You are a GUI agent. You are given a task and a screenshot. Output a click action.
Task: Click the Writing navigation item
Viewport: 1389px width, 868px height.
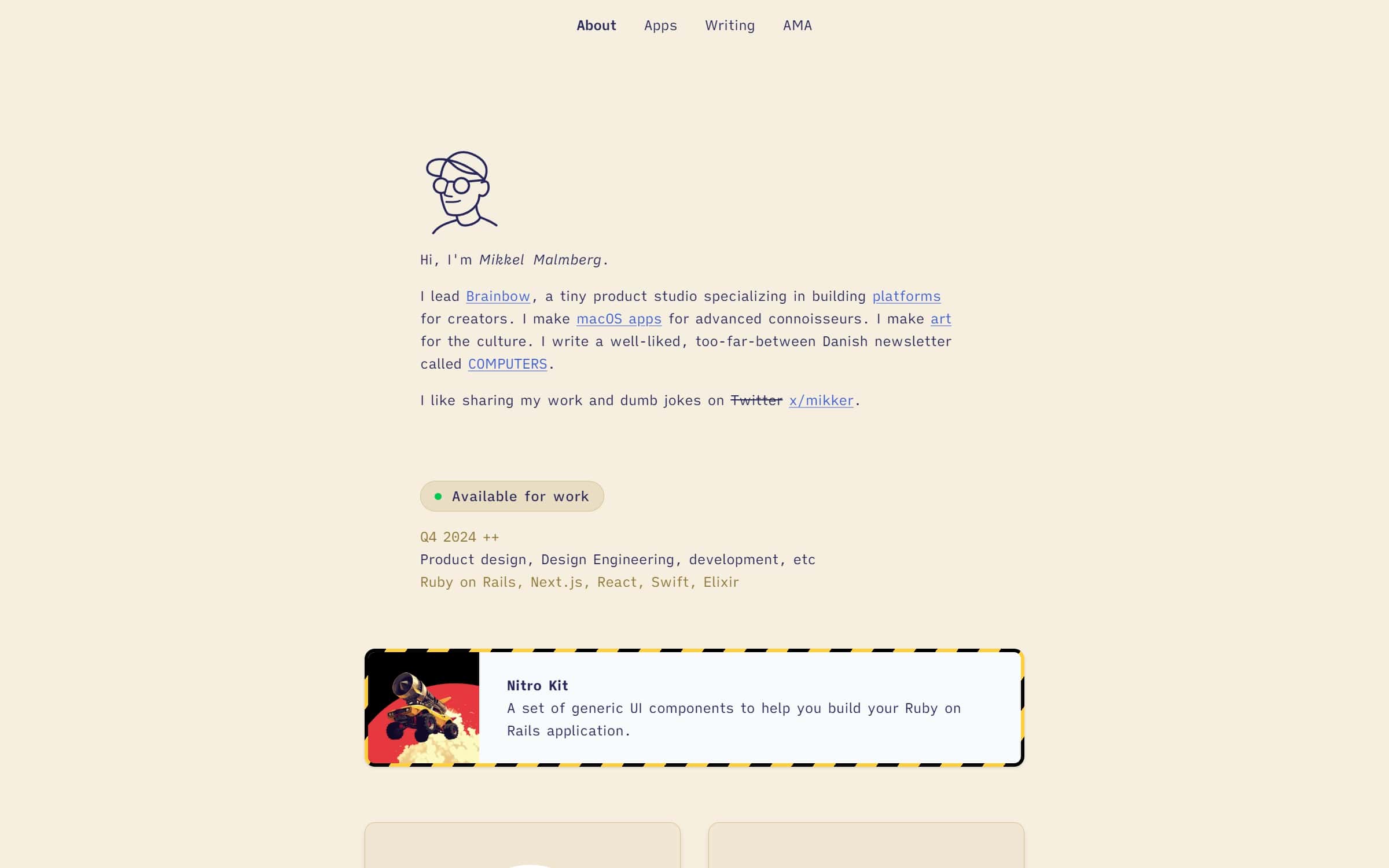pyautogui.click(x=730, y=25)
